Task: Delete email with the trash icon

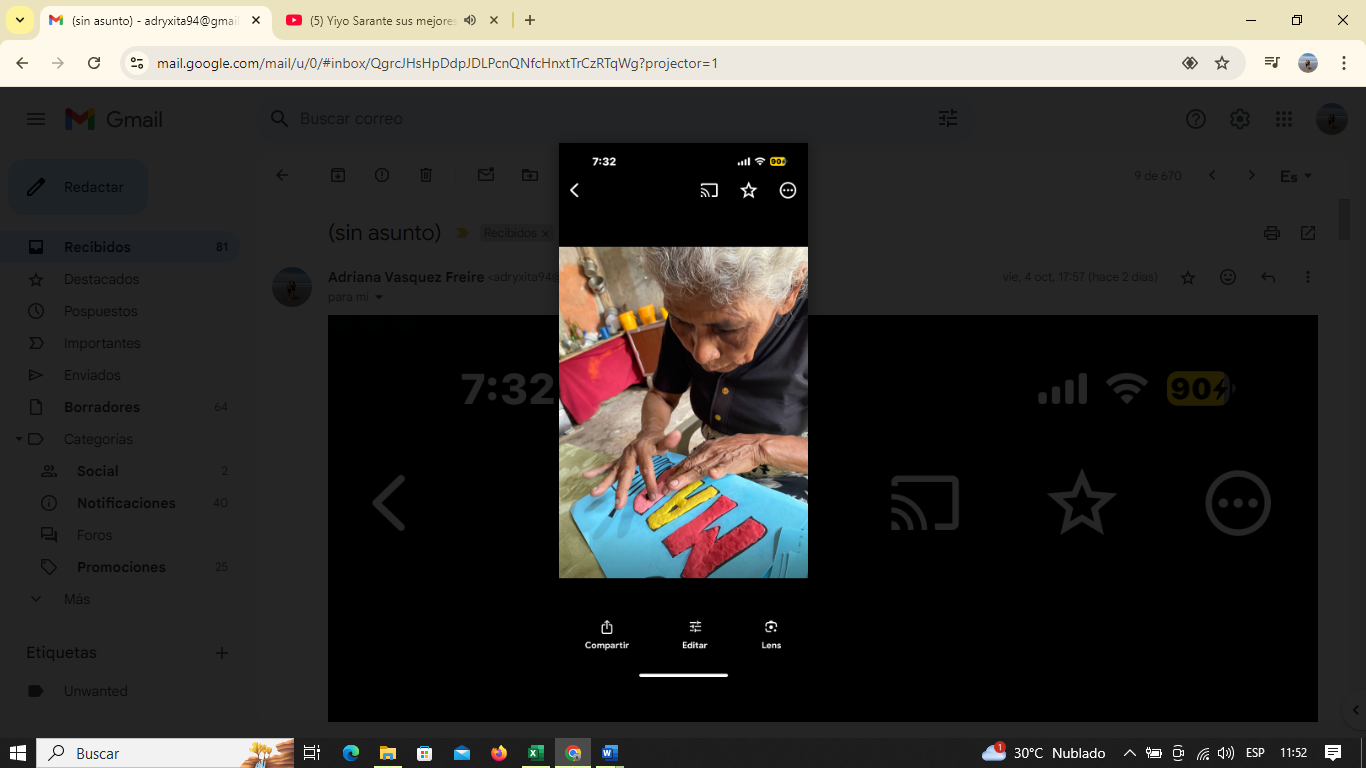Action: point(426,175)
